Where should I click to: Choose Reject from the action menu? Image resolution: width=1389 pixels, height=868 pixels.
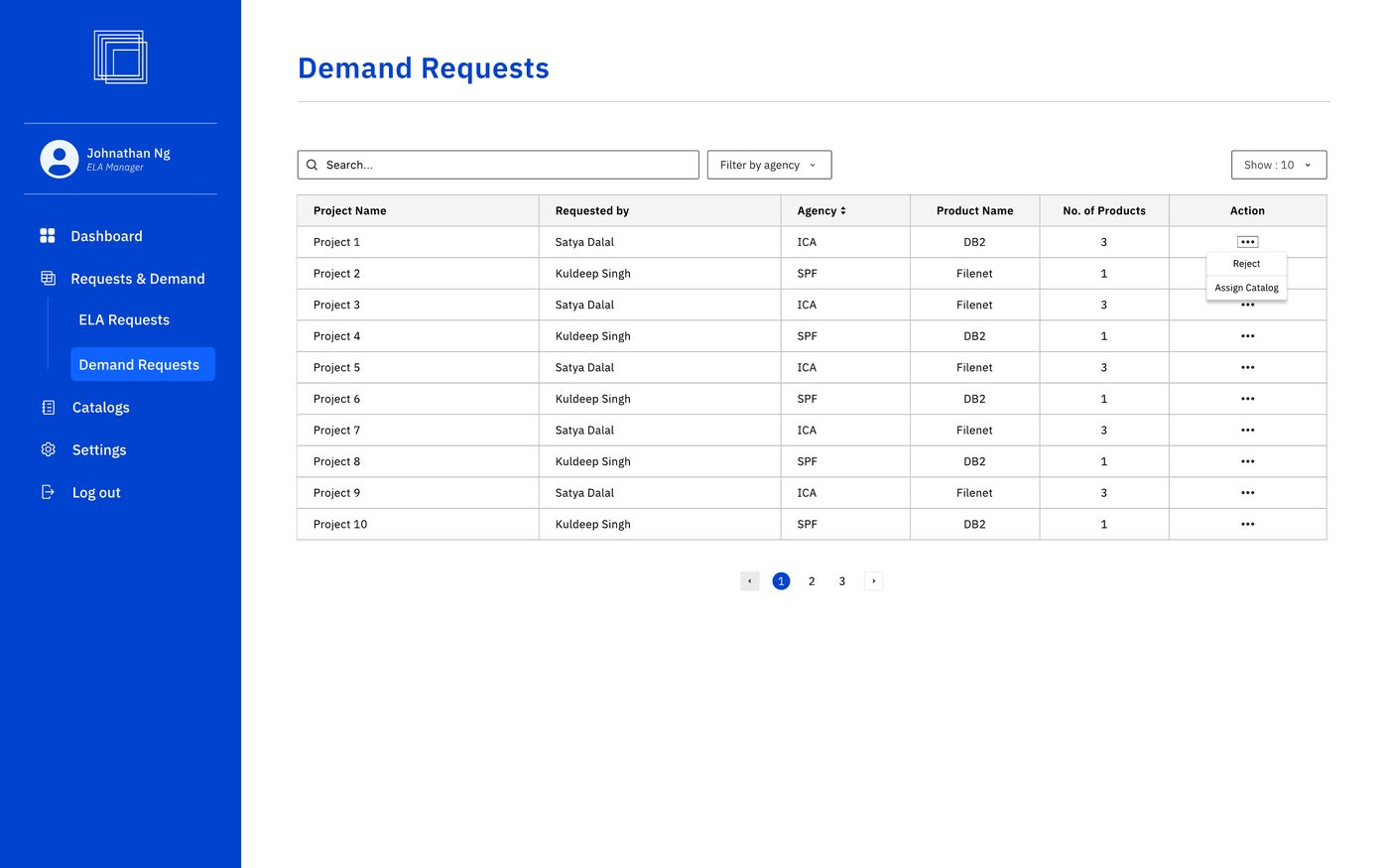pos(1246,264)
